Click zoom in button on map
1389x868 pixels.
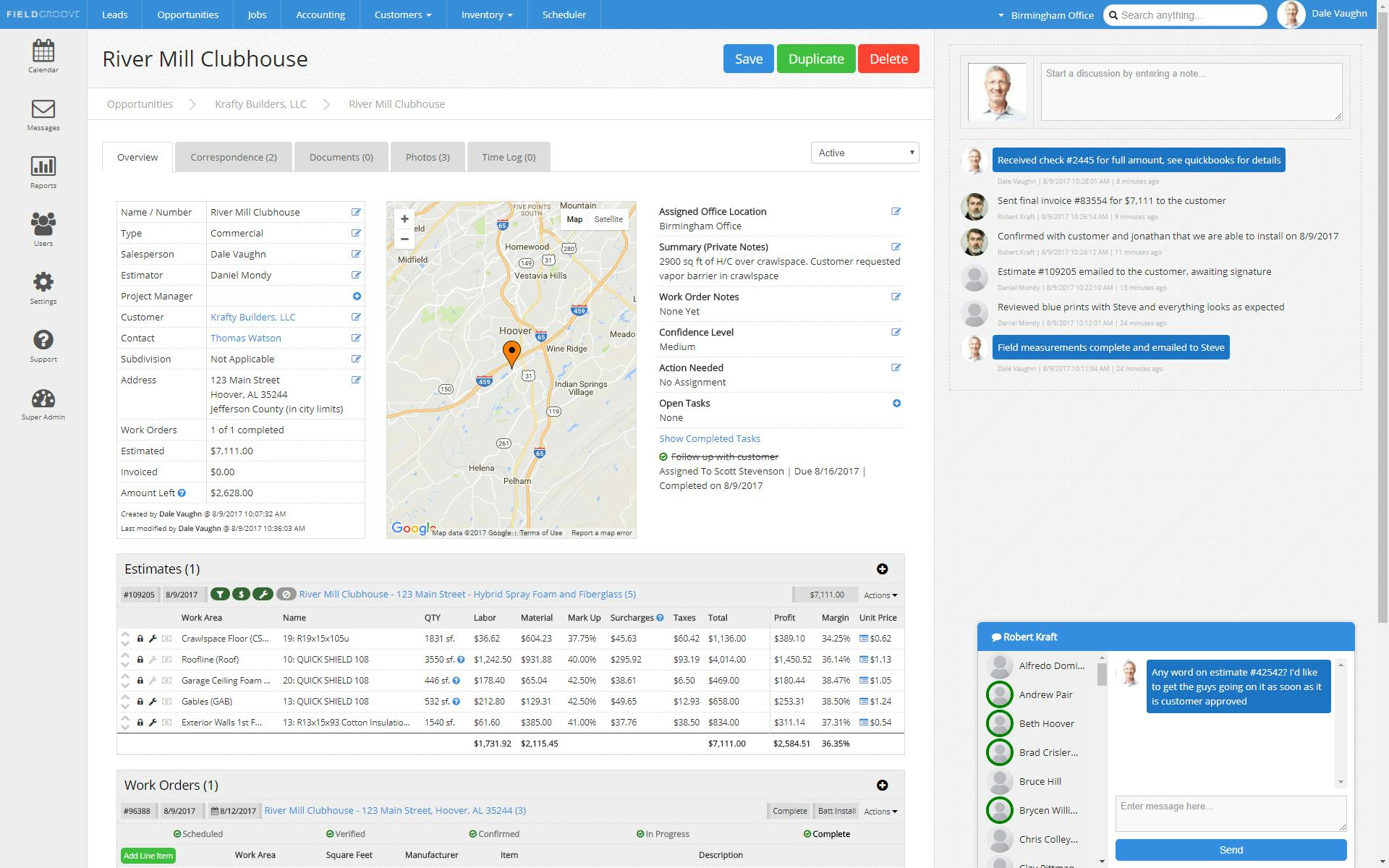(x=404, y=219)
